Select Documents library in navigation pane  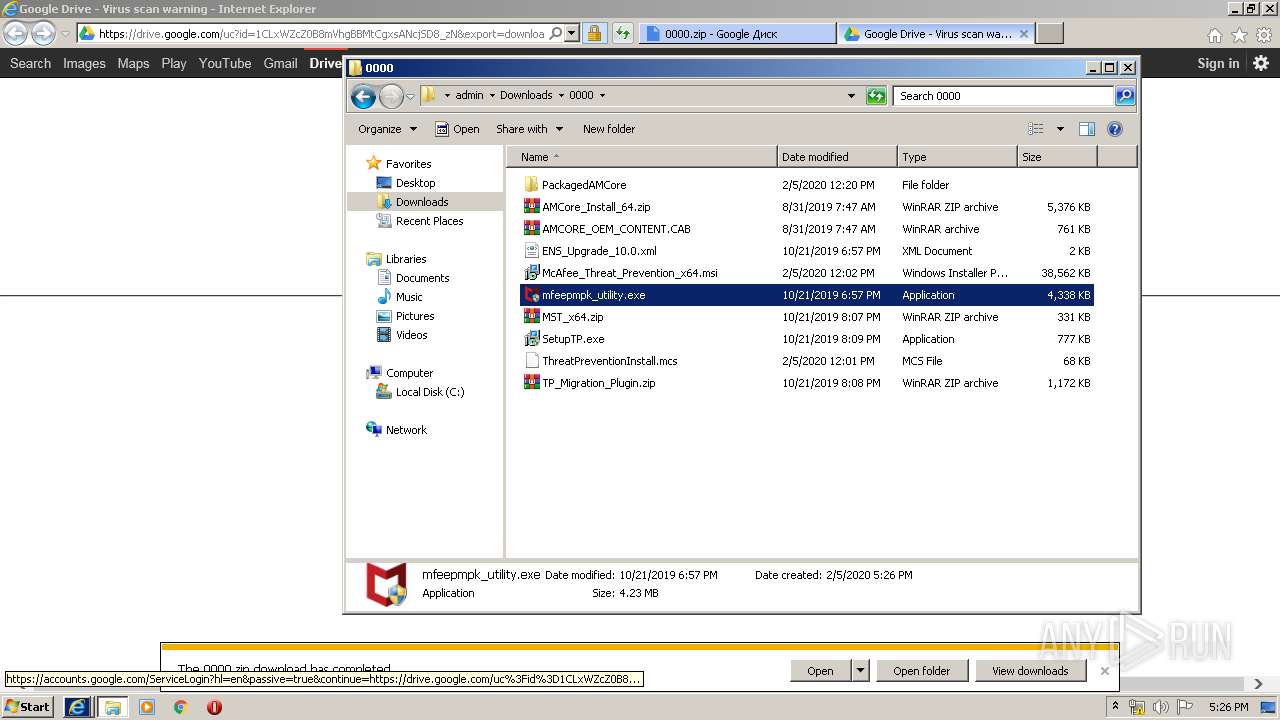tap(422, 278)
